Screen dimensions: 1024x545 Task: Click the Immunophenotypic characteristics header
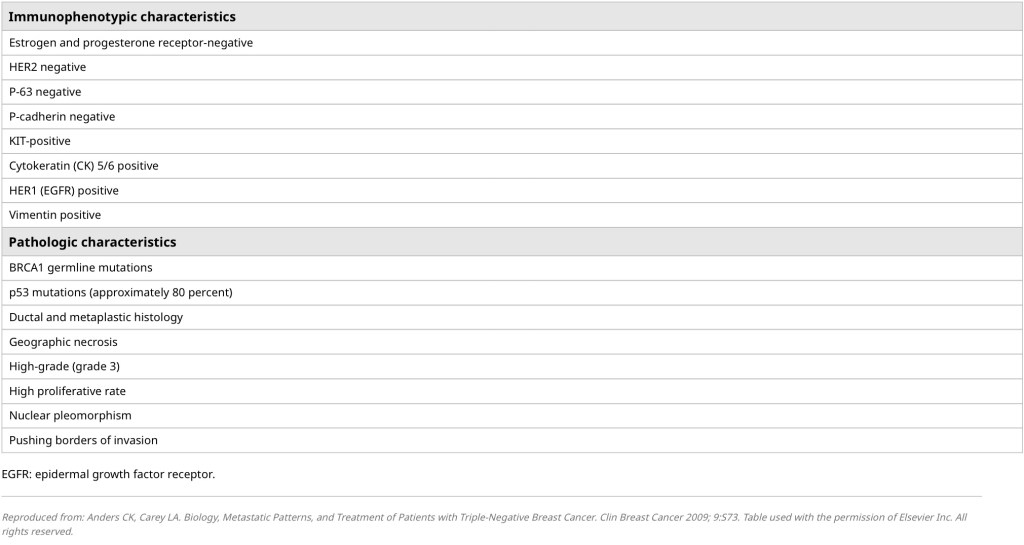pyautogui.click(x=122, y=17)
